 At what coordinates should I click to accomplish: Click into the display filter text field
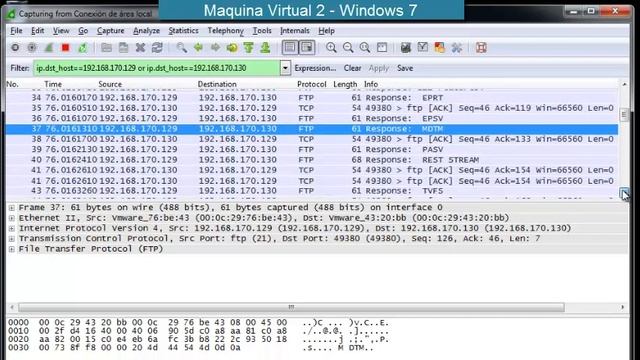tap(157, 68)
